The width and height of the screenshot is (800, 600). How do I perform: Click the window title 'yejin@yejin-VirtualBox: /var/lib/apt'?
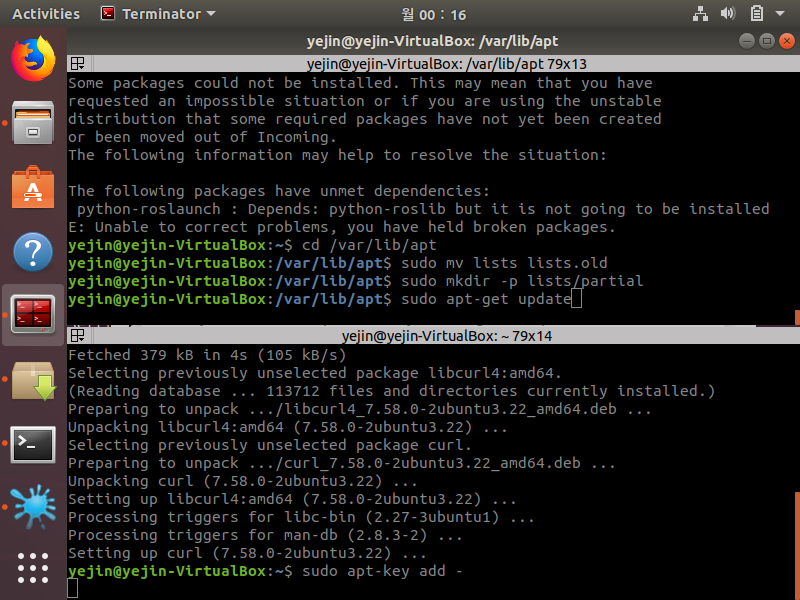click(433, 41)
